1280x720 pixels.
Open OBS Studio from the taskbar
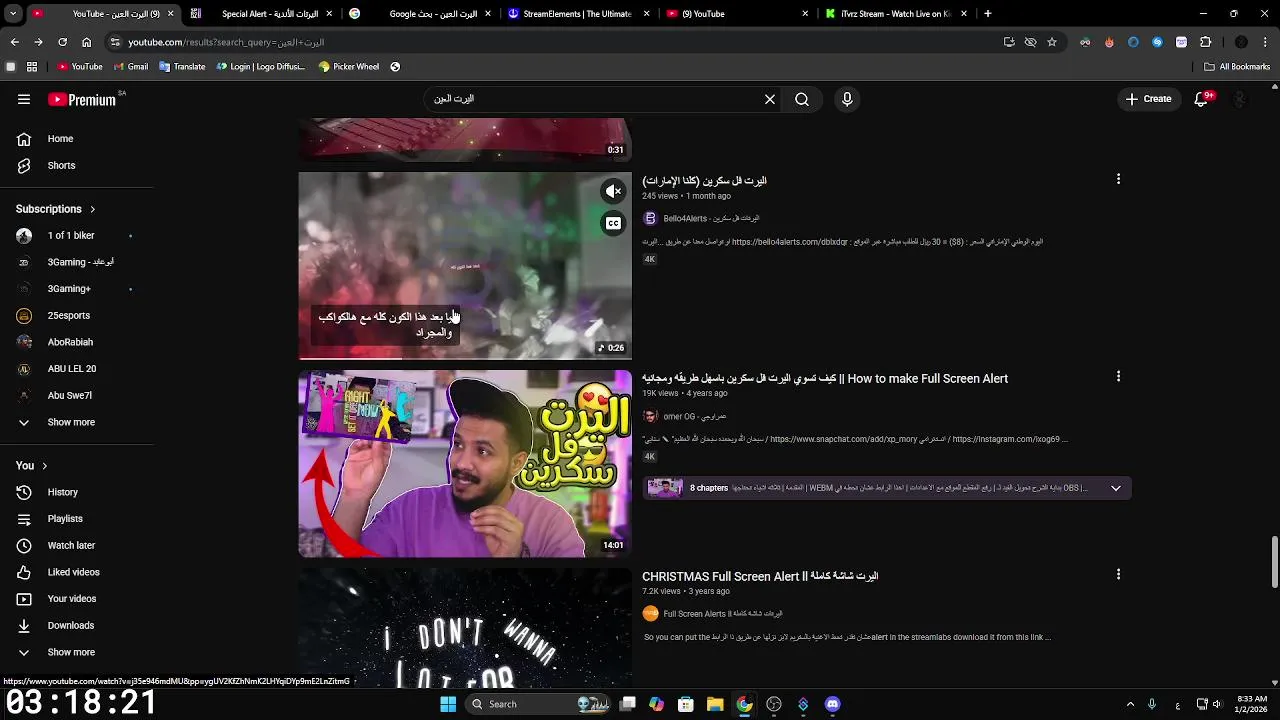[x=774, y=704]
